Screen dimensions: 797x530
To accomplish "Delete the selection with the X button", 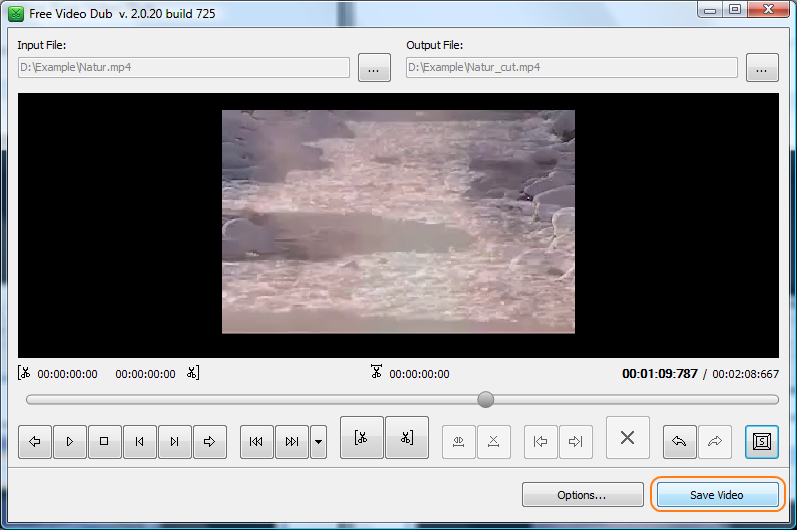I will pos(628,438).
